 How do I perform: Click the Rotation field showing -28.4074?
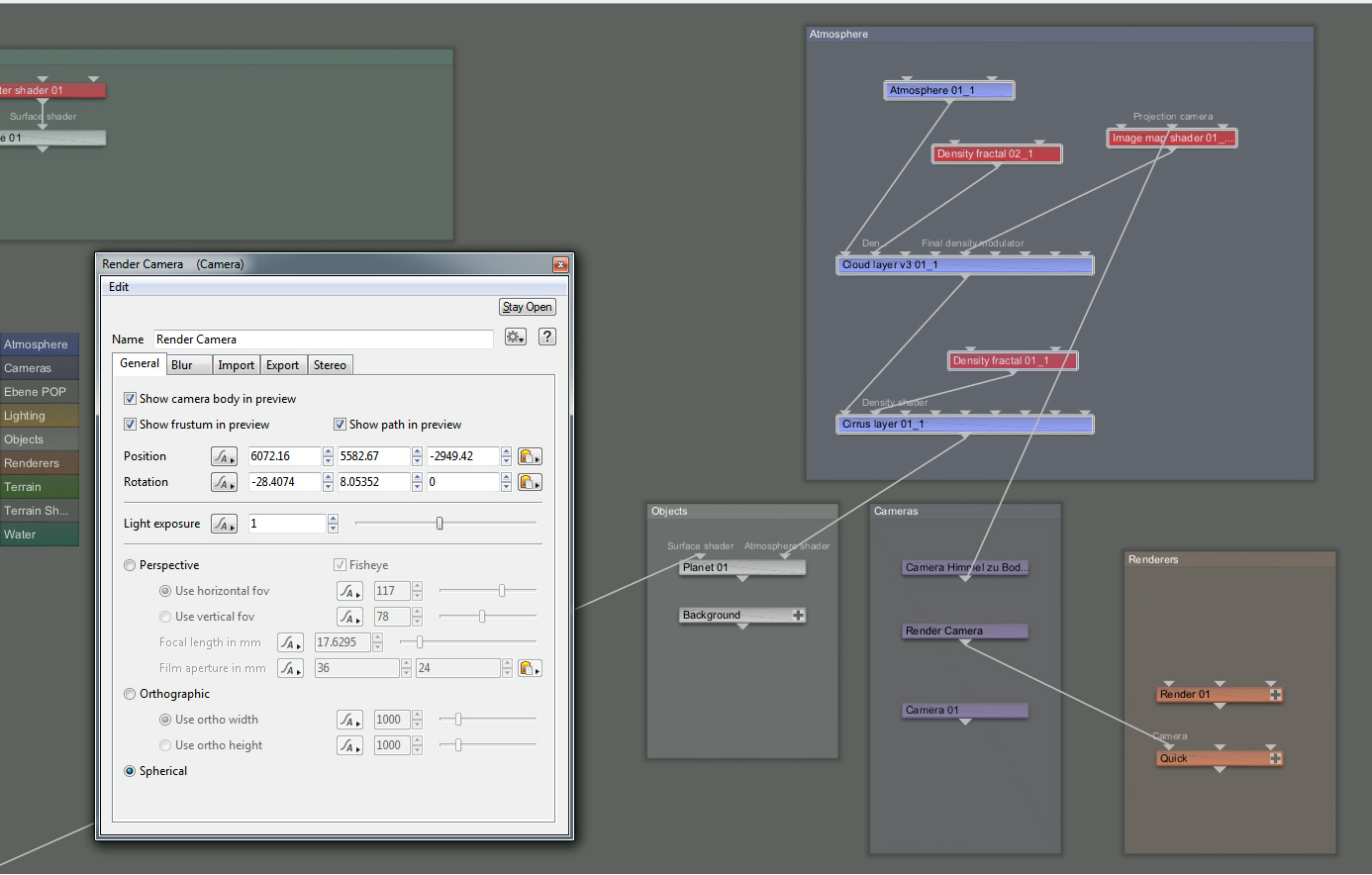(285, 482)
